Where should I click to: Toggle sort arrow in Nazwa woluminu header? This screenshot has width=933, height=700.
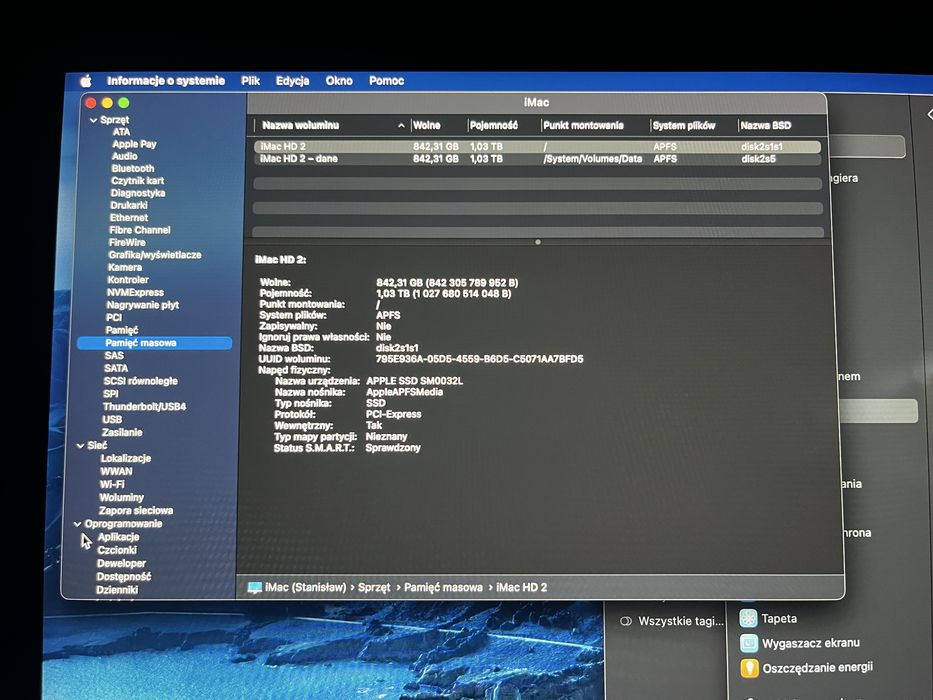(401, 126)
